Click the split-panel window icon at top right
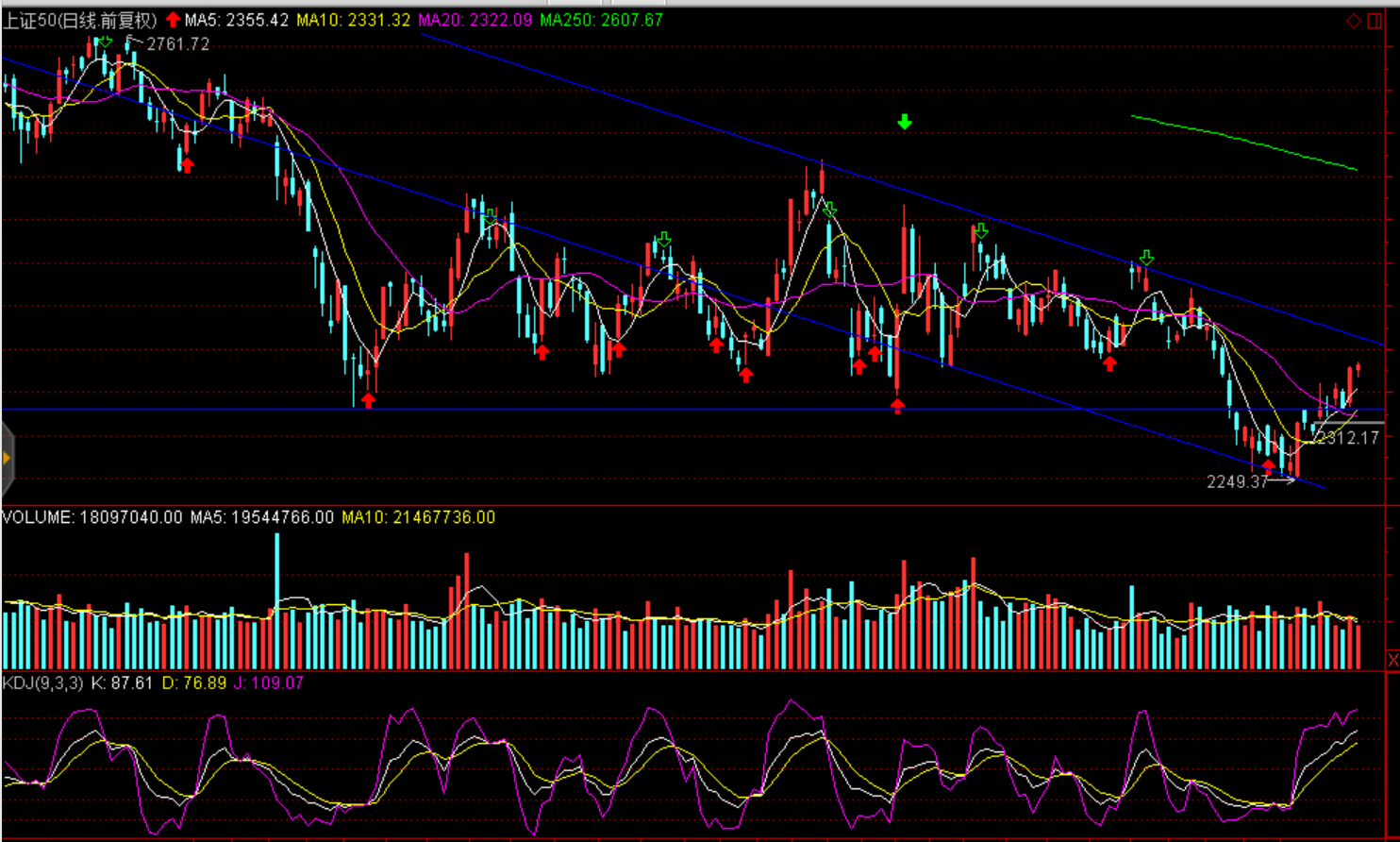This screenshot has height=842, width=1400. [x=1375, y=21]
